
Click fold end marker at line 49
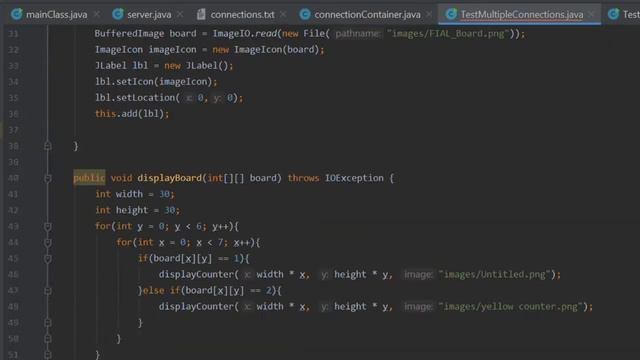(x=48, y=323)
